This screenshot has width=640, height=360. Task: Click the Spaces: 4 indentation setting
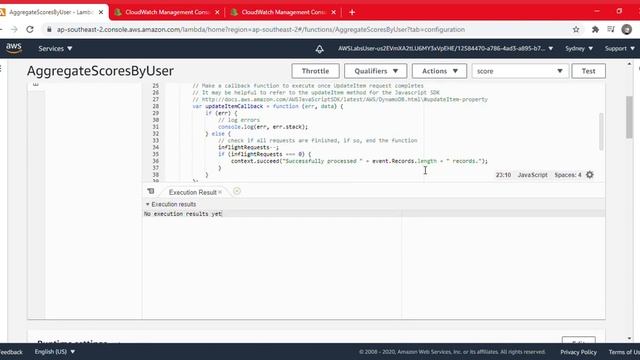point(568,175)
